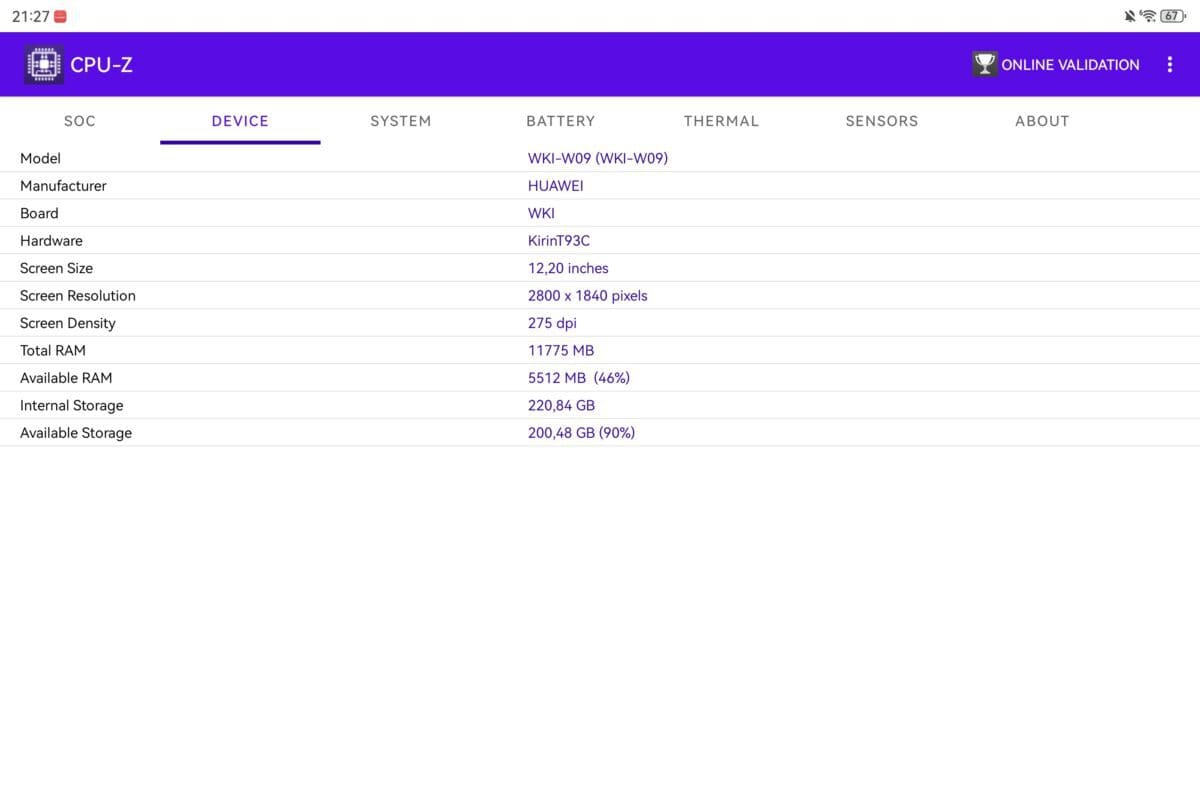Image resolution: width=1200 pixels, height=789 pixels.
Task: Open the SYSTEM tab
Action: pyautogui.click(x=401, y=121)
